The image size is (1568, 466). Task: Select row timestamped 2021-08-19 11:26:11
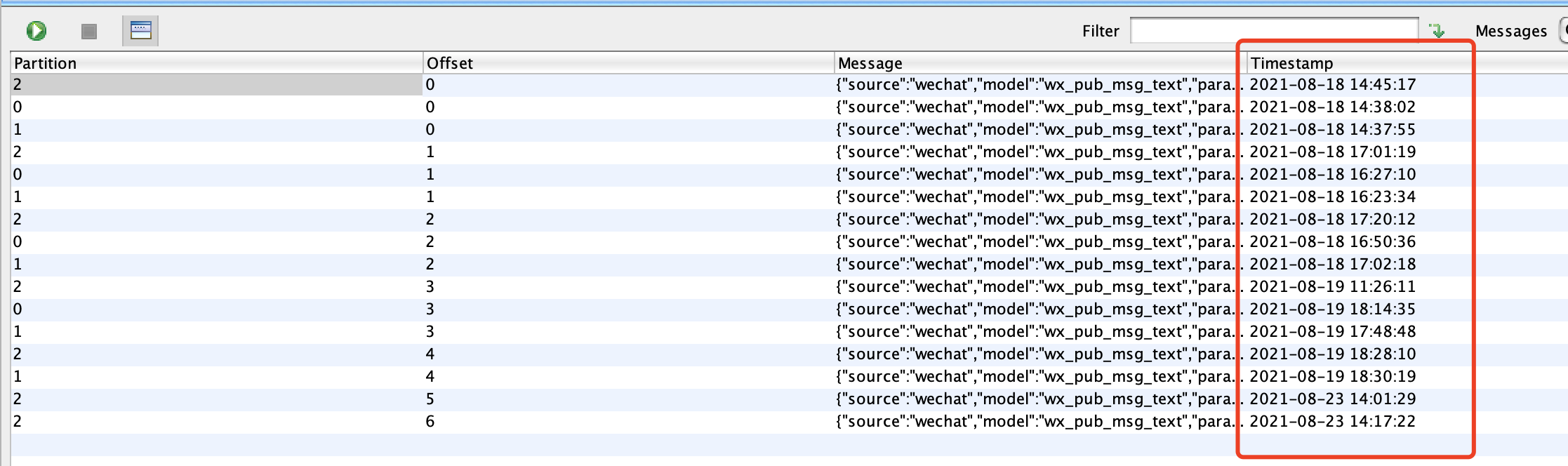789,287
